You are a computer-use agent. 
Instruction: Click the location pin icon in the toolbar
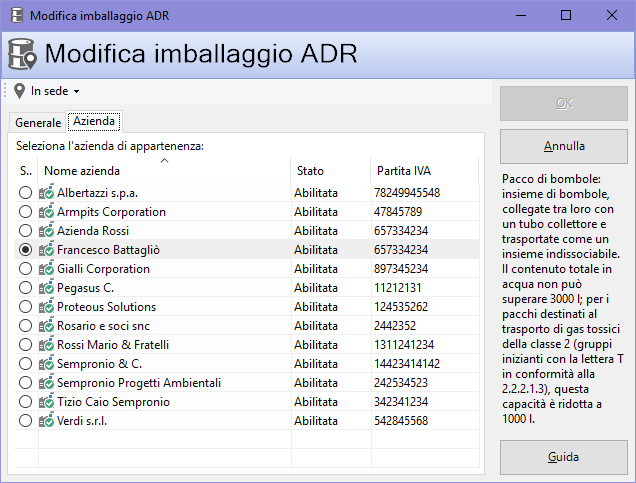19,91
